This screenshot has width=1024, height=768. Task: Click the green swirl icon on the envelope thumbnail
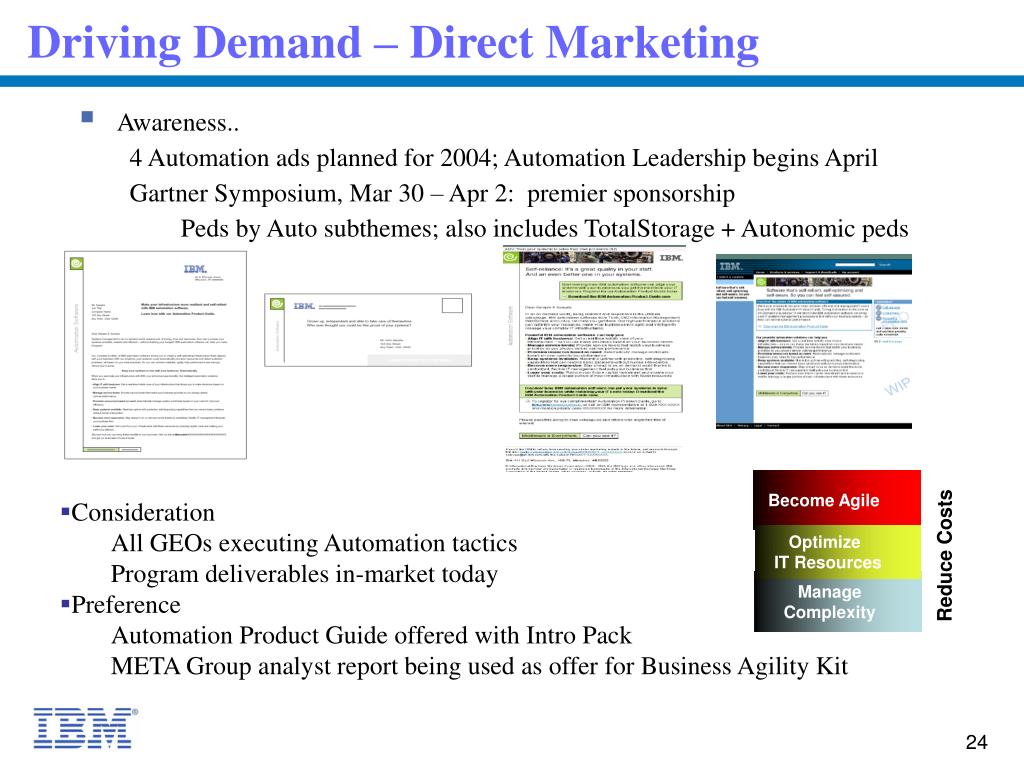point(278,304)
